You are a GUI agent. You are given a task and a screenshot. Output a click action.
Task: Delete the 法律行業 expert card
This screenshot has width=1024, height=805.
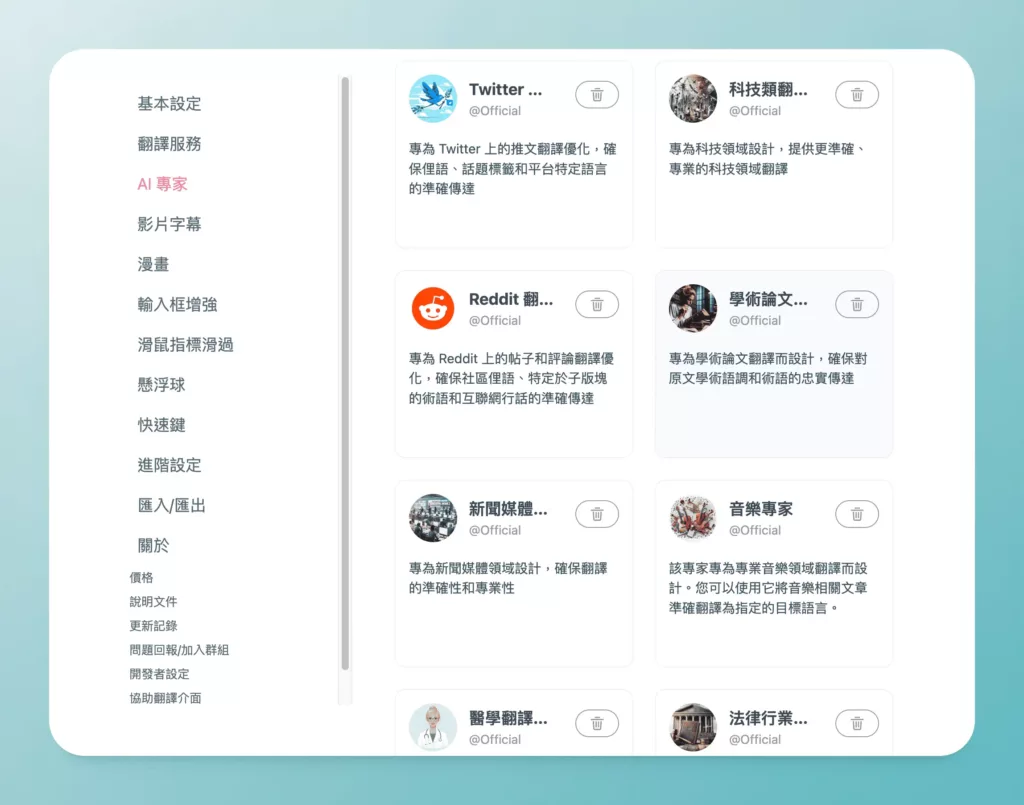pyautogui.click(x=857, y=723)
